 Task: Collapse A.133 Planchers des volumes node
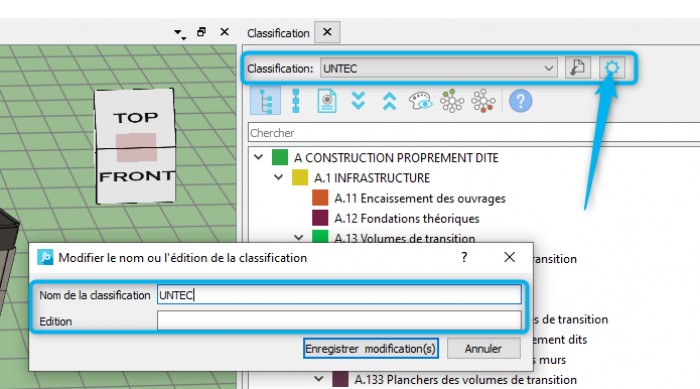(319, 379)
